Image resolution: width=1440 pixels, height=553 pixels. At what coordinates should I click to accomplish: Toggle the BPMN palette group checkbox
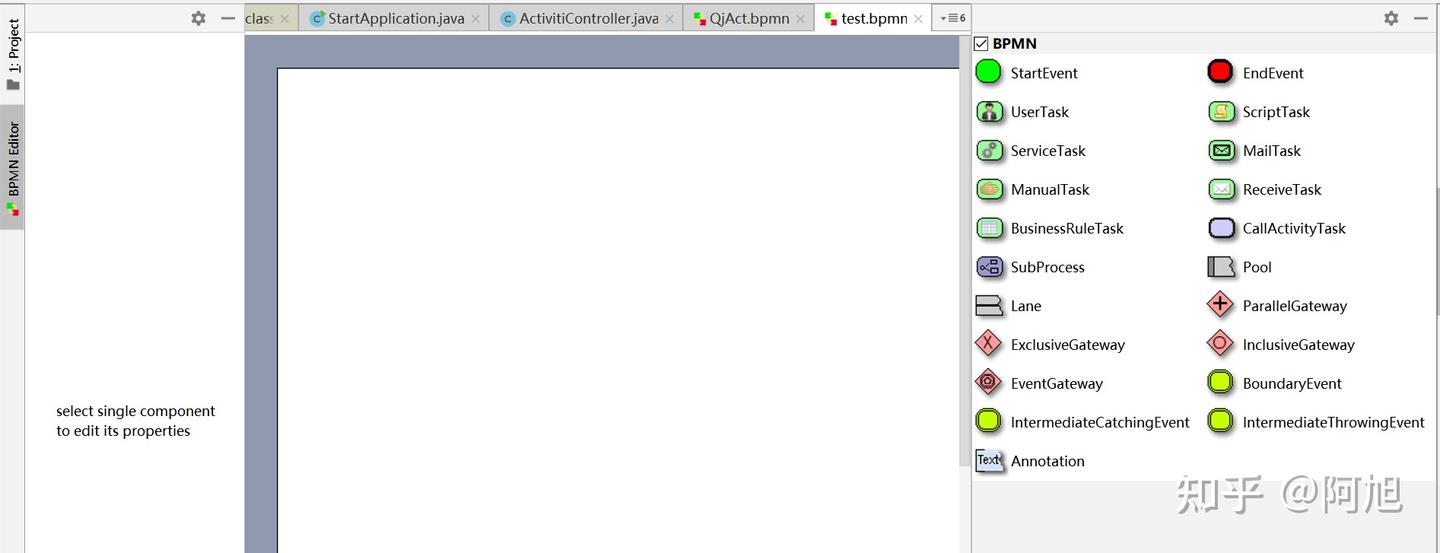tap(981, 44)
